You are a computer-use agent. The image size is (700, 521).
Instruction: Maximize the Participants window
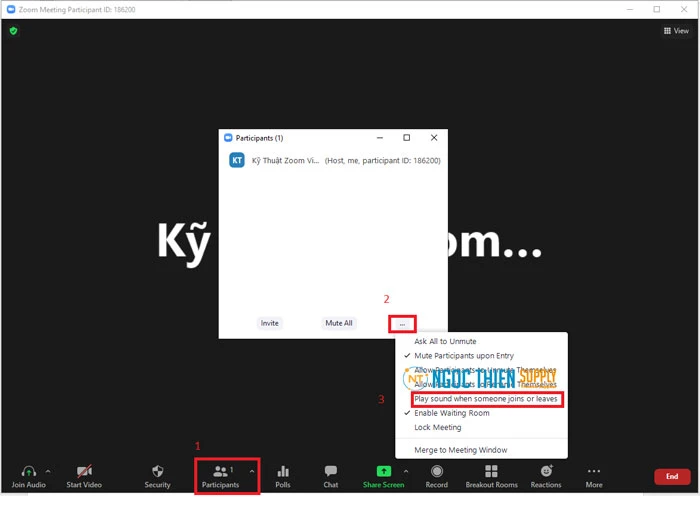pos(407,138)
